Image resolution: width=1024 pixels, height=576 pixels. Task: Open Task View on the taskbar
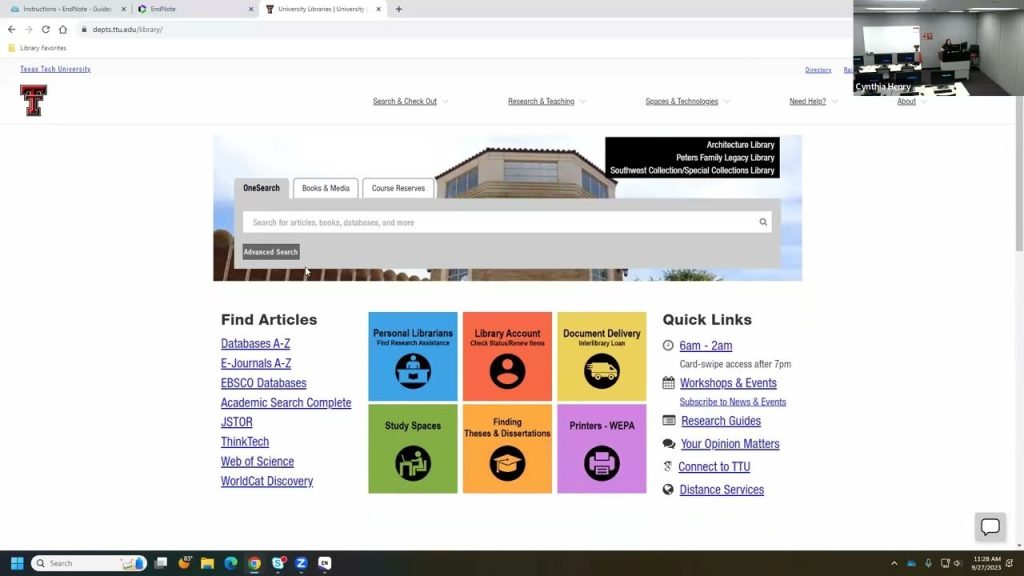(x=161, y=563)
